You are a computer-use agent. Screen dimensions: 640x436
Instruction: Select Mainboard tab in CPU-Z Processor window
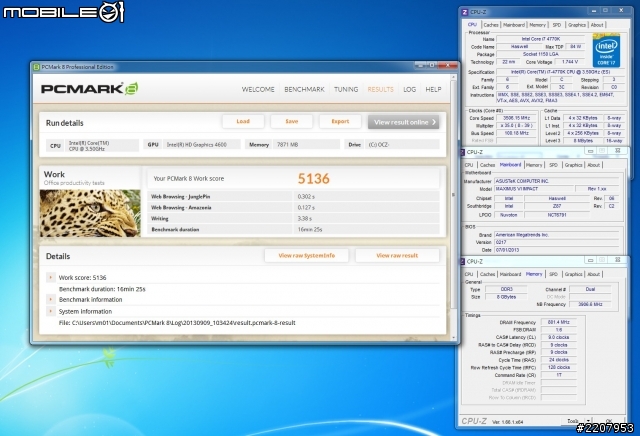coord(514,25)
